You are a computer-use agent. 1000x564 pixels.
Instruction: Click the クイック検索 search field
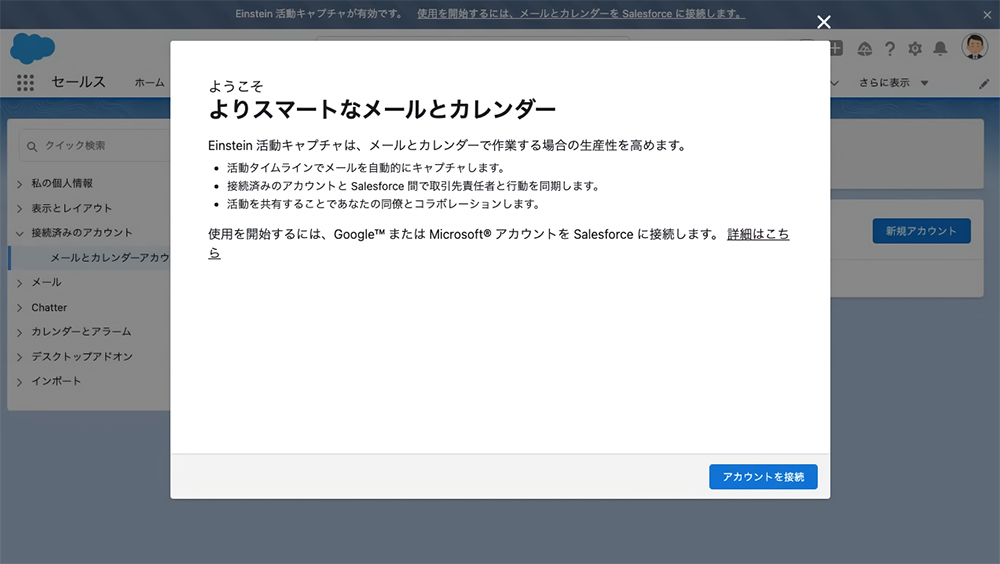(x=95, y=145)
